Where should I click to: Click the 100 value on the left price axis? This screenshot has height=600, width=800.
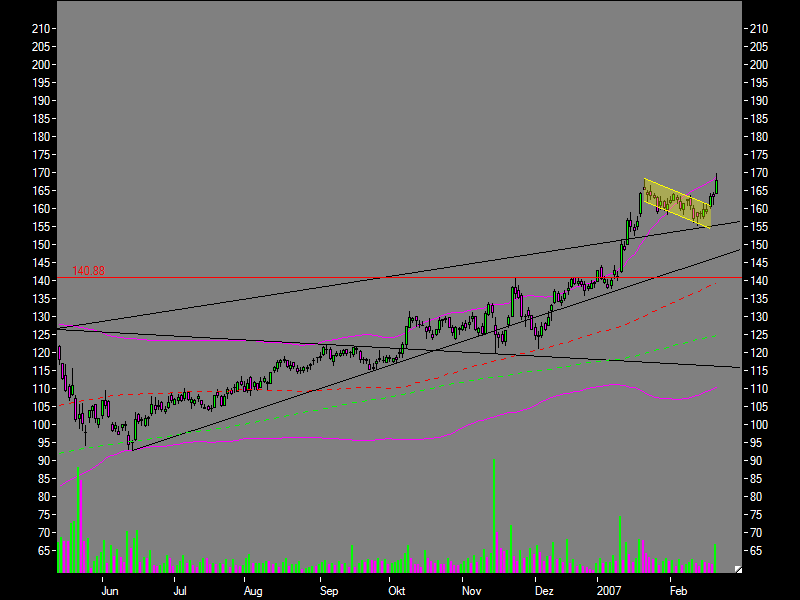[x=41, y=425]
